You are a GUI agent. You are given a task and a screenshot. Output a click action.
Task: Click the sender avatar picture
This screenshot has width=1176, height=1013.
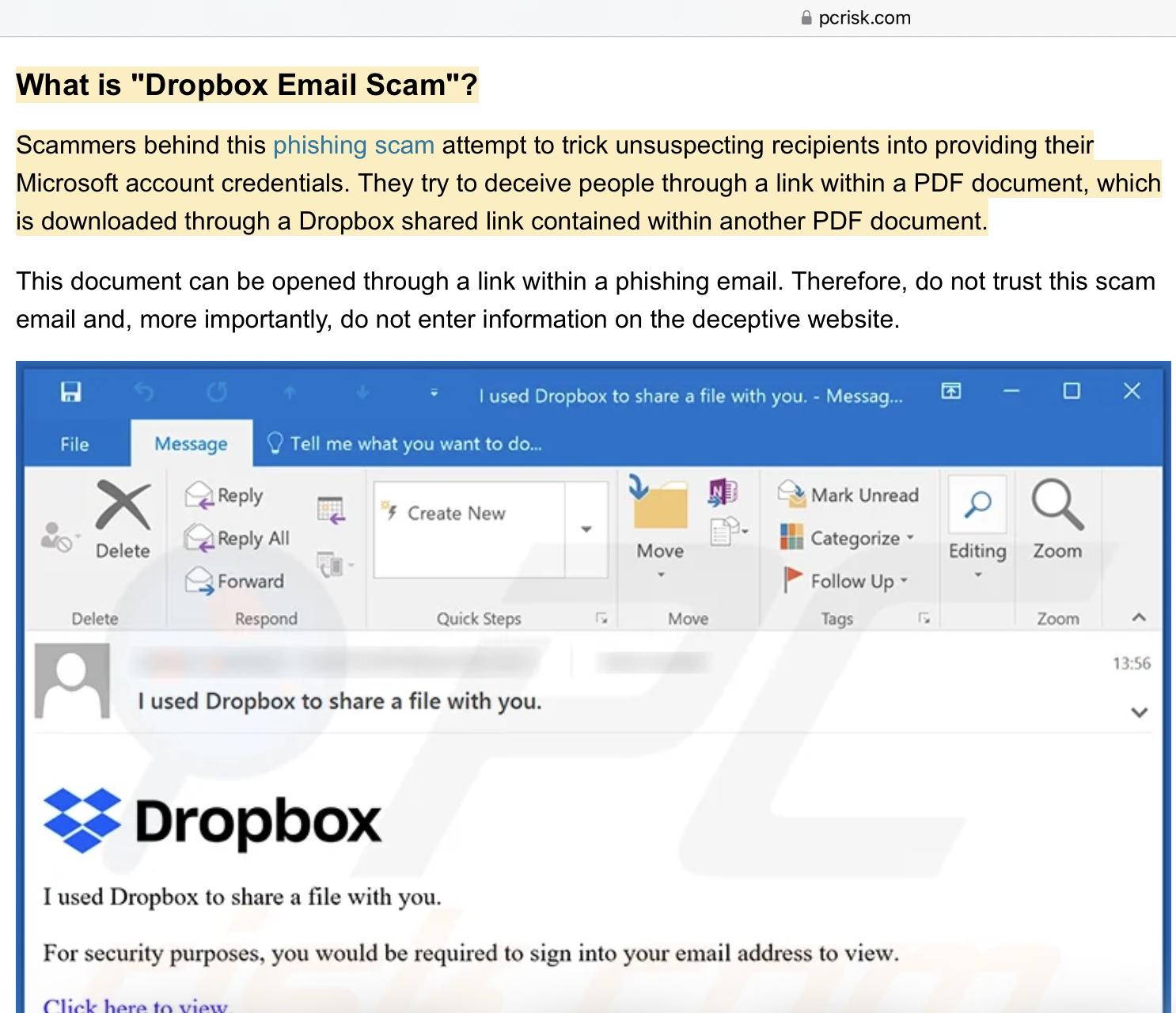[72, 681]
